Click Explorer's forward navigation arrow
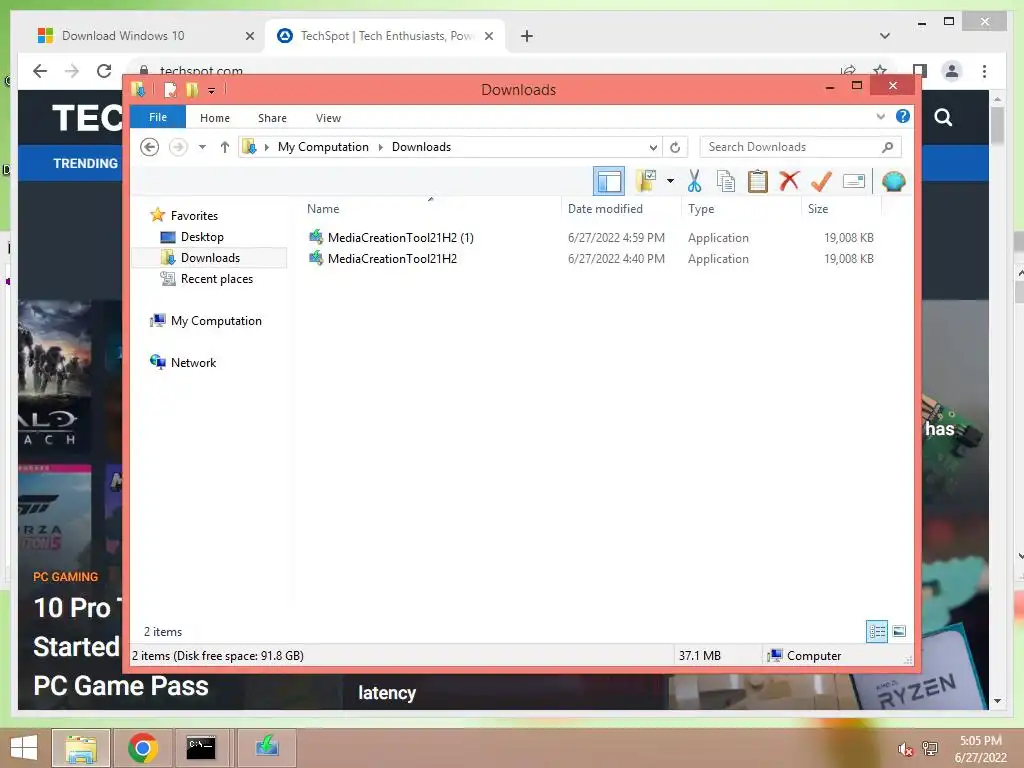Viewport: 1024px width, 768px height. click(178, 147)
